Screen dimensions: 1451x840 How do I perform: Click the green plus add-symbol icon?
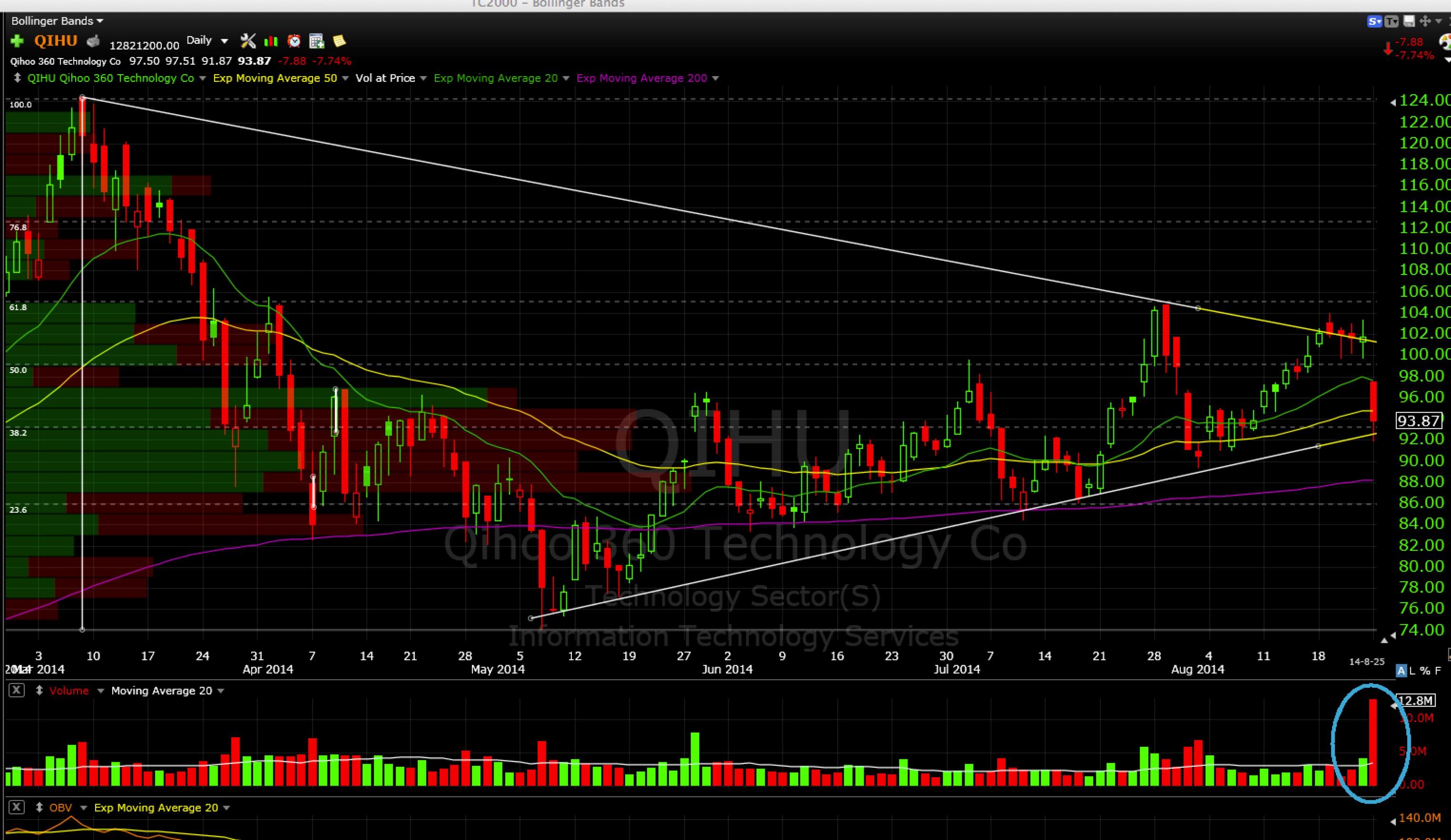click(x=17, y=41)
